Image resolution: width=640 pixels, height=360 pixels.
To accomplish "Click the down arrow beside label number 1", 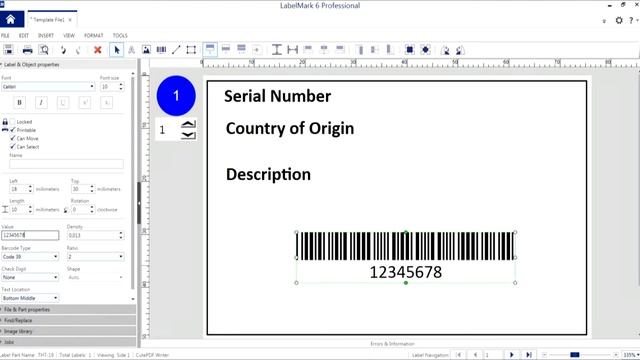I will click(188, 135).
